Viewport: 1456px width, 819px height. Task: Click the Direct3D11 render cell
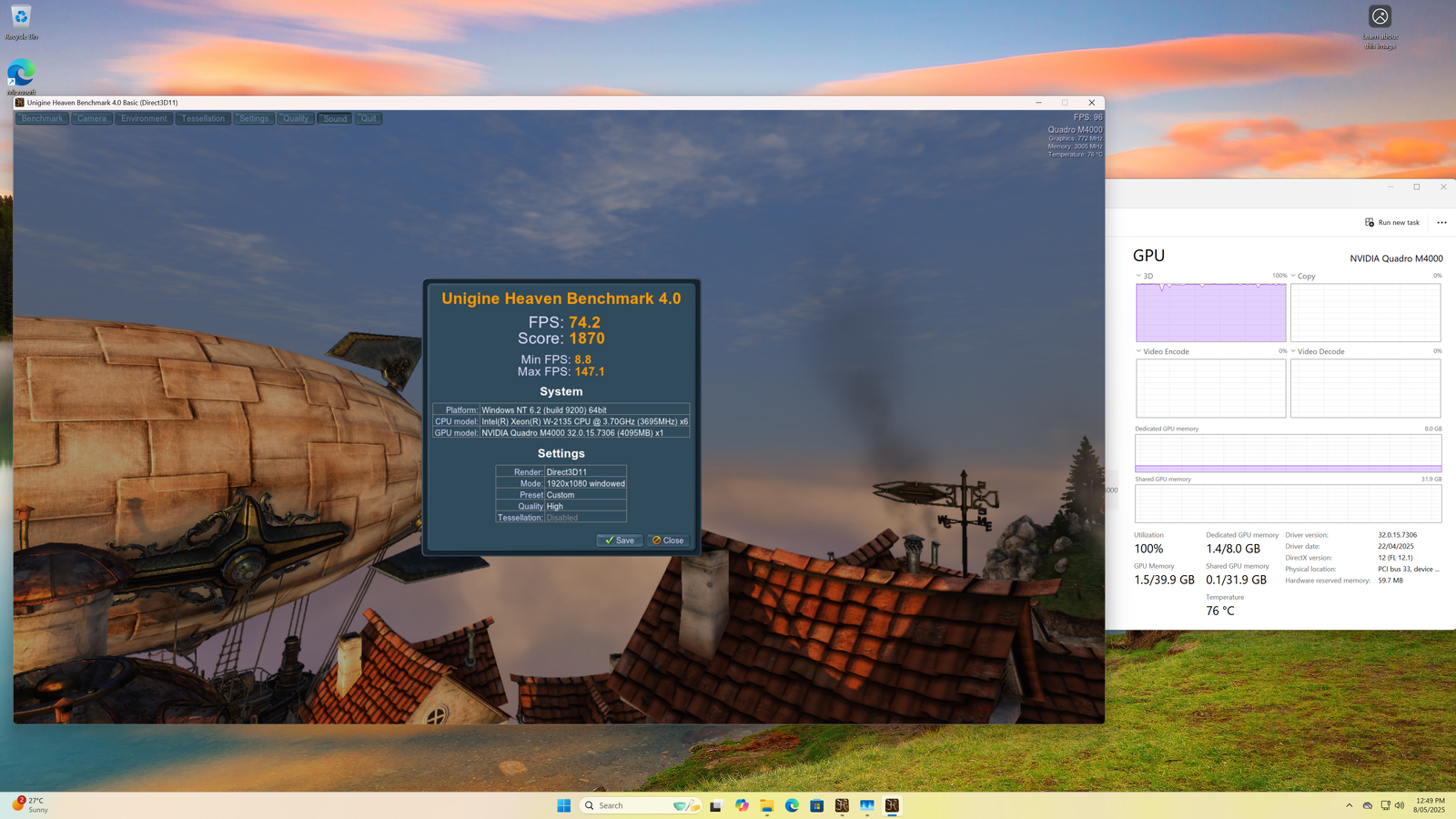coord(585,472)
